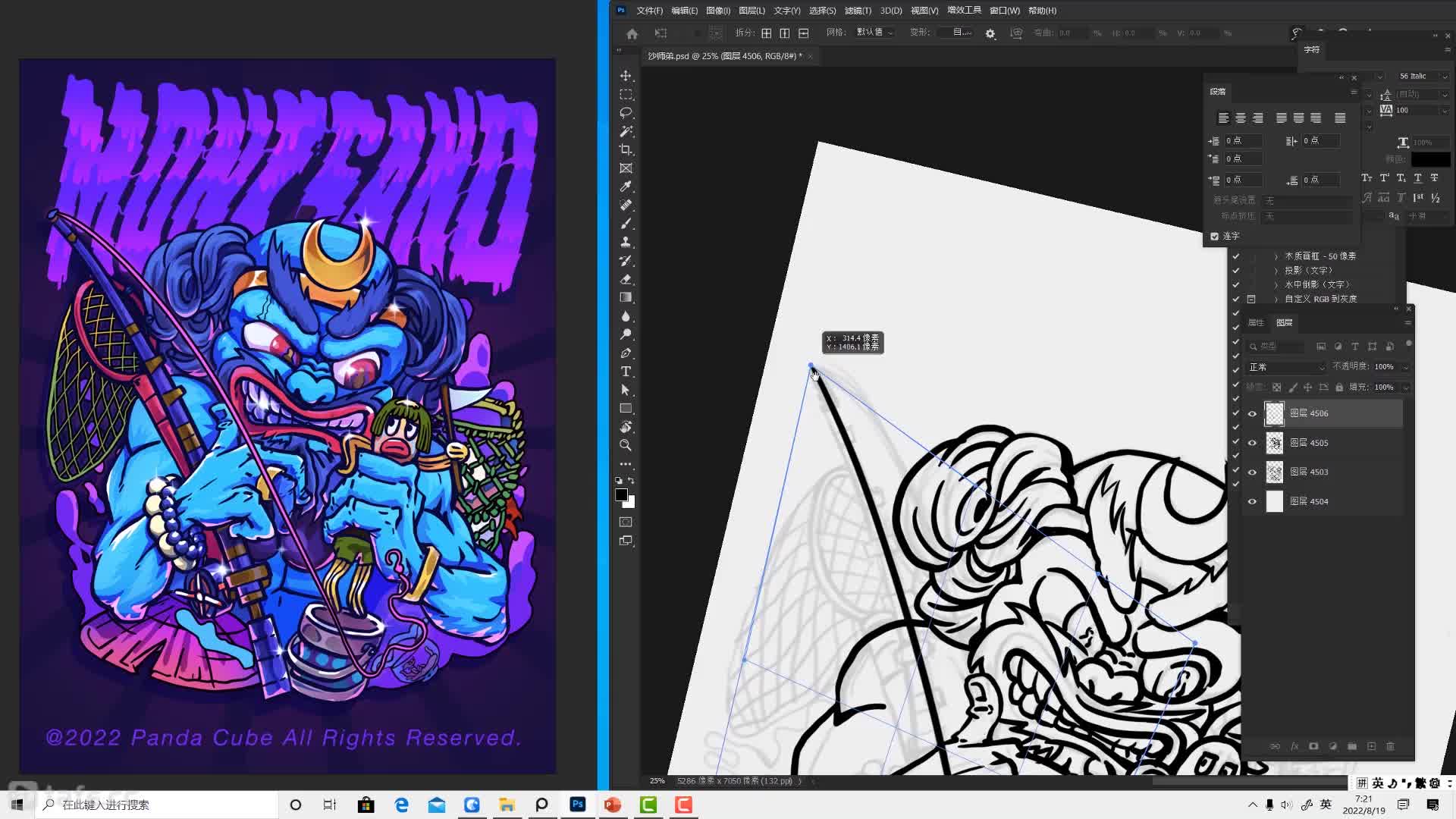Hide layer 图层 4505
Screen dimensions: 1456x819
1252,443
